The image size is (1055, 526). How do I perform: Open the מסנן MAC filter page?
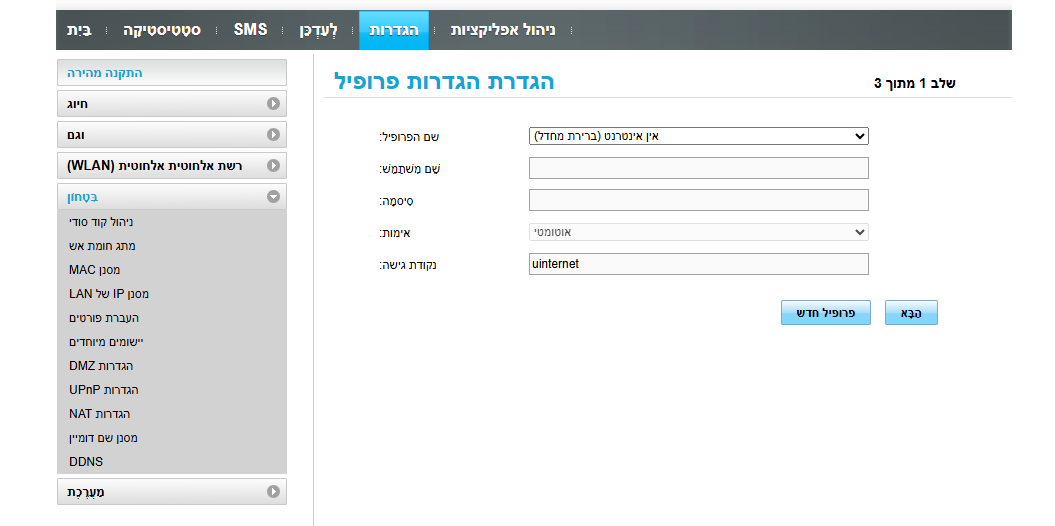coord(94,270)
